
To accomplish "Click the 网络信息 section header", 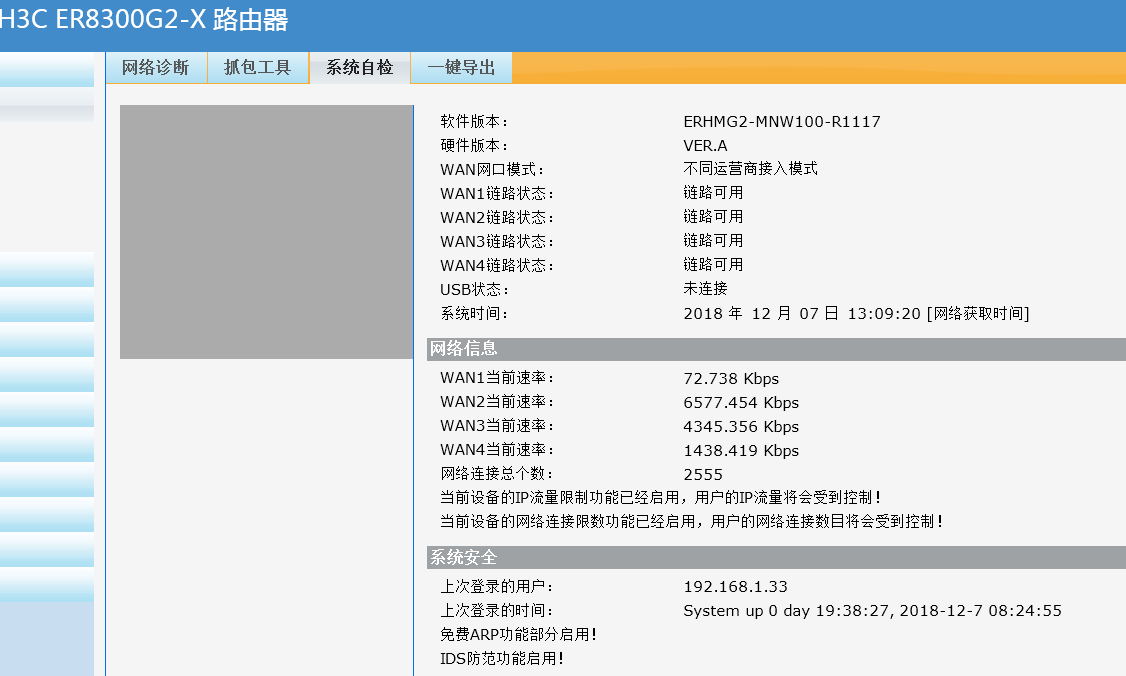I will pyautogui.click(x=776, y=349).
